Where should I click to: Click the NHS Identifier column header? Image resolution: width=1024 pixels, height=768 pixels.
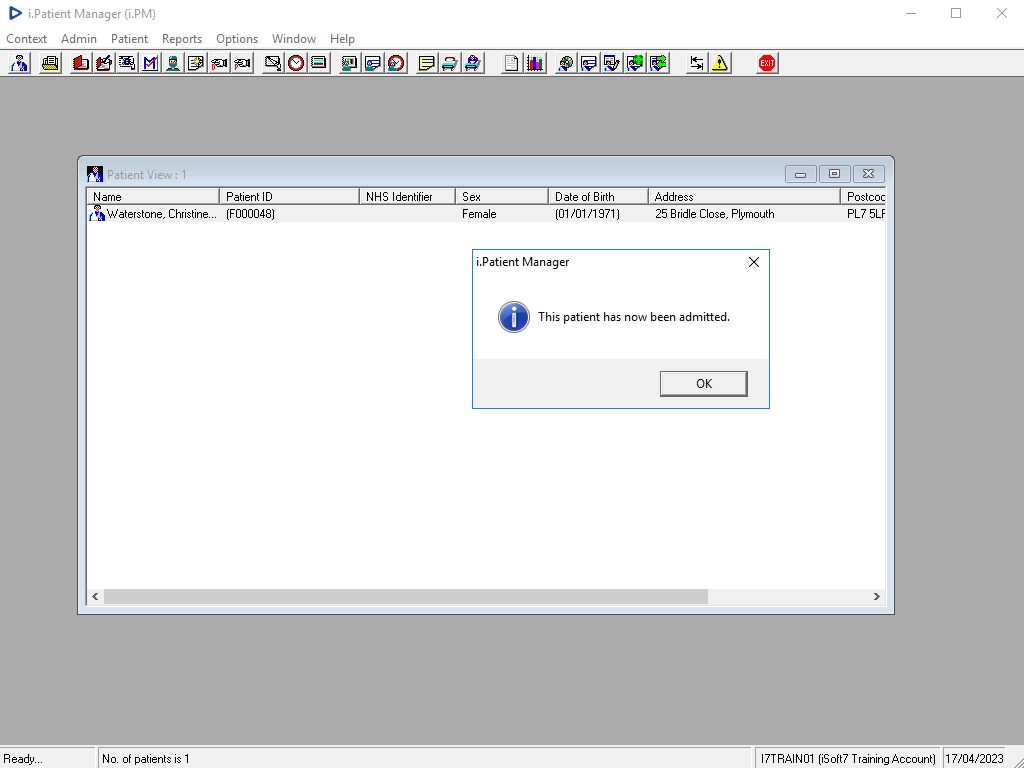pyautogui.click(x=408, y=197)
